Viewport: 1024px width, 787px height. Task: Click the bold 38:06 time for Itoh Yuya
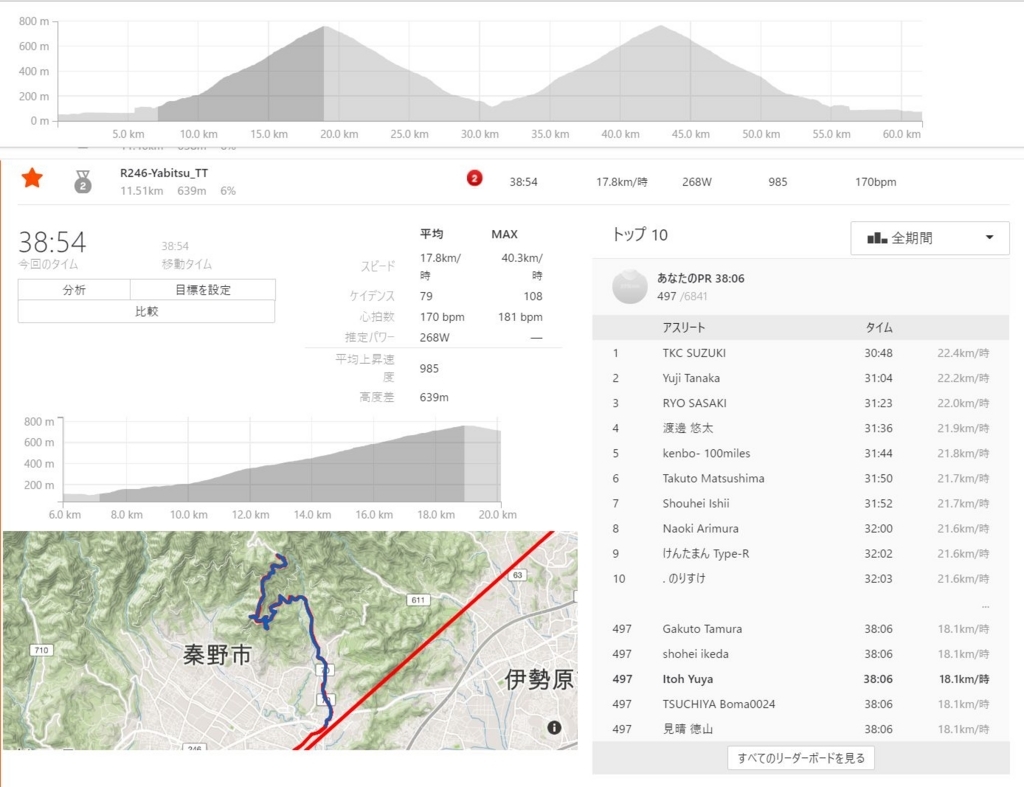[x=878, y=679]
